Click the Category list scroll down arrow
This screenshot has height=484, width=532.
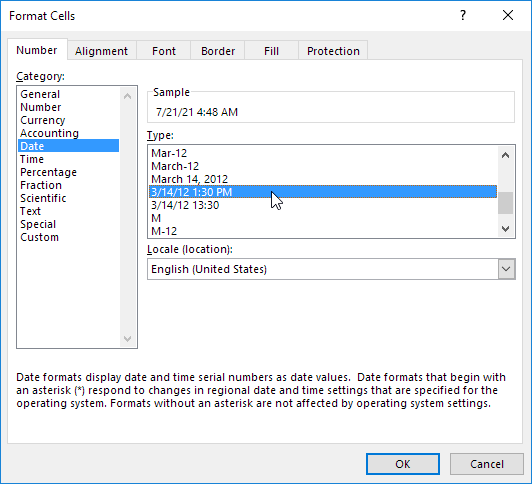click(x=128, y=338)
